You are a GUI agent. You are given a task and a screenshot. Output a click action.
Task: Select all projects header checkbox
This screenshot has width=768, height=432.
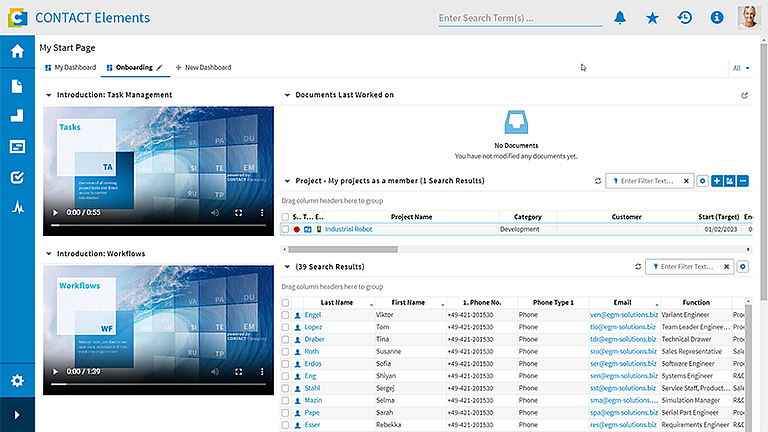coord(285,216)
